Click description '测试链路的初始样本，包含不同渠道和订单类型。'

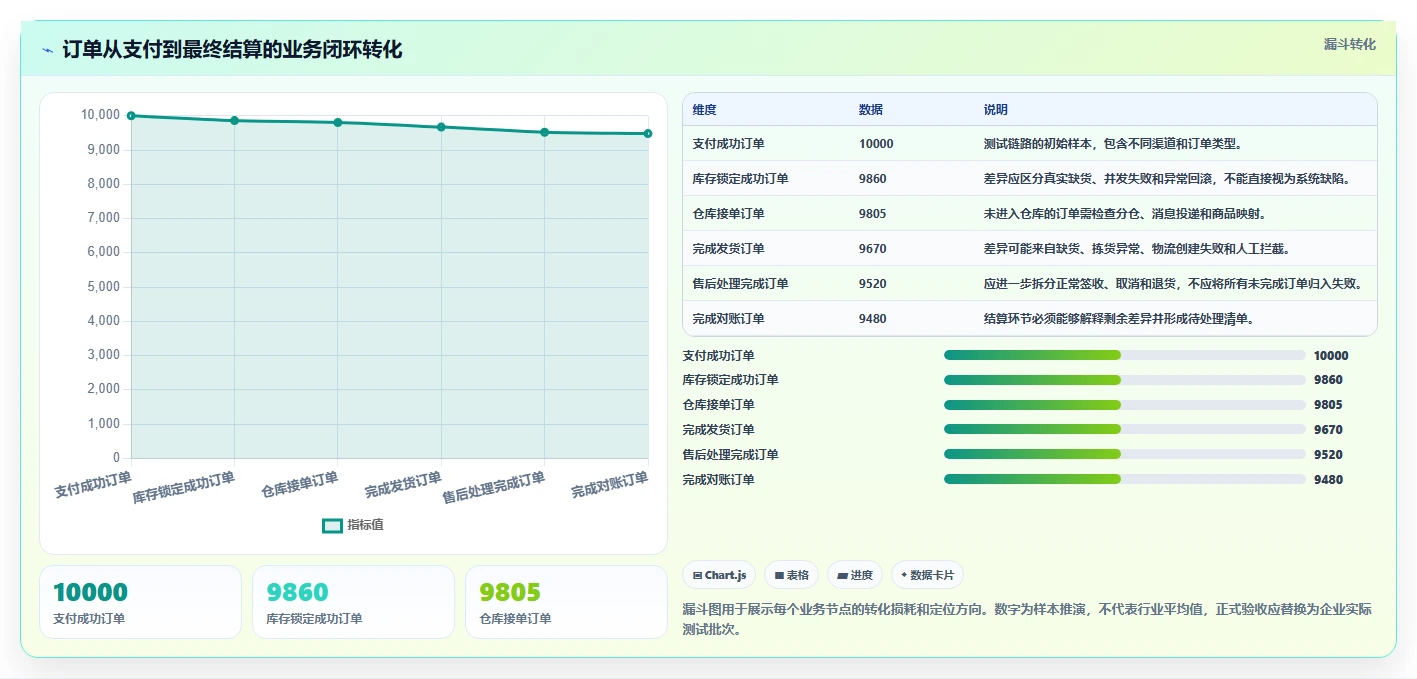coord(1113,144)
